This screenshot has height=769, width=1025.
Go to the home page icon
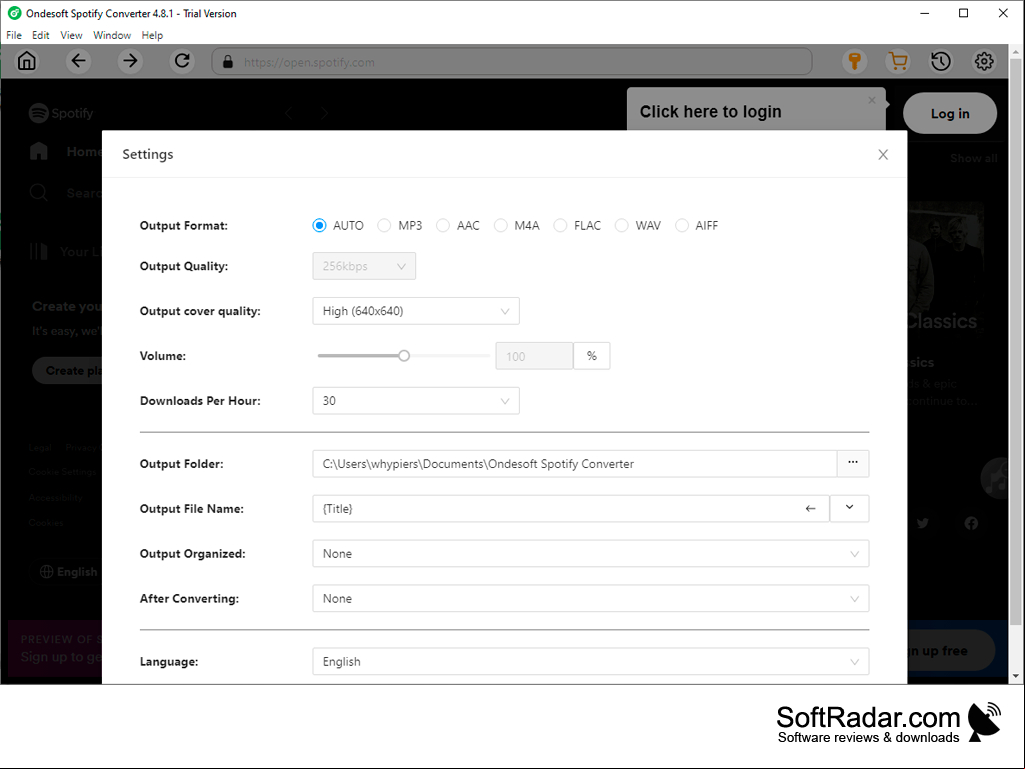(x=27, y=61)
